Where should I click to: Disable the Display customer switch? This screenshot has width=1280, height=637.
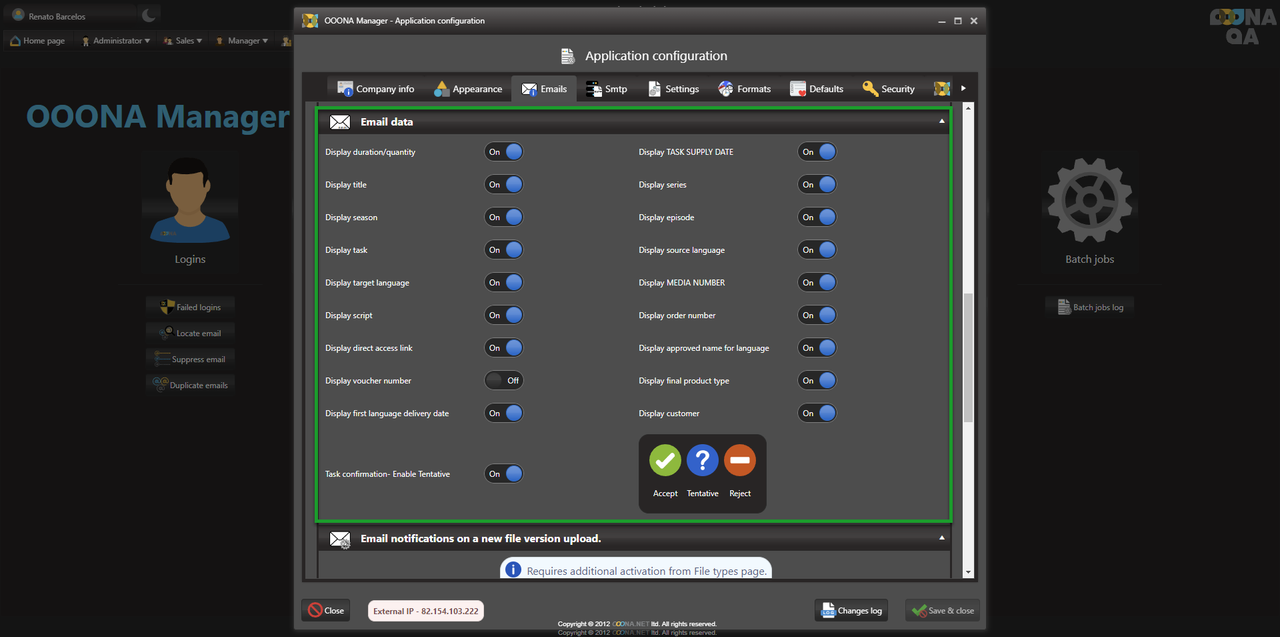click(817, 413)
